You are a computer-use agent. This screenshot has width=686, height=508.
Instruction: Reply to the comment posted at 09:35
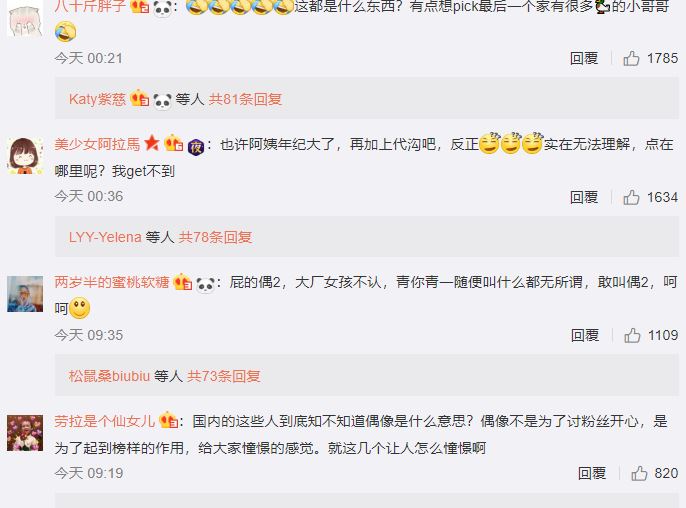click(x=585, y=336)
